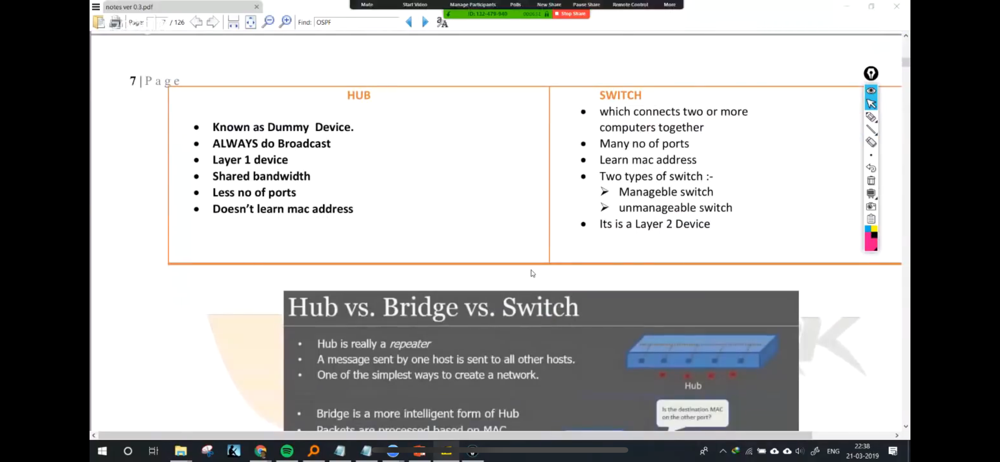Click New Share in the meeting bar
Image resolution: width=1000 pixels, height=462 pixels.
[548, 4]
